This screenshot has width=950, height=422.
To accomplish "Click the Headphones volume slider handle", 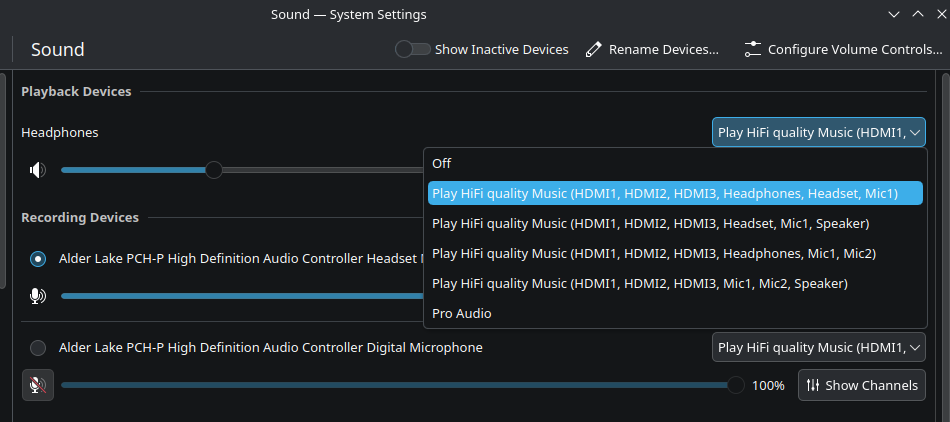I will (213, 170).
